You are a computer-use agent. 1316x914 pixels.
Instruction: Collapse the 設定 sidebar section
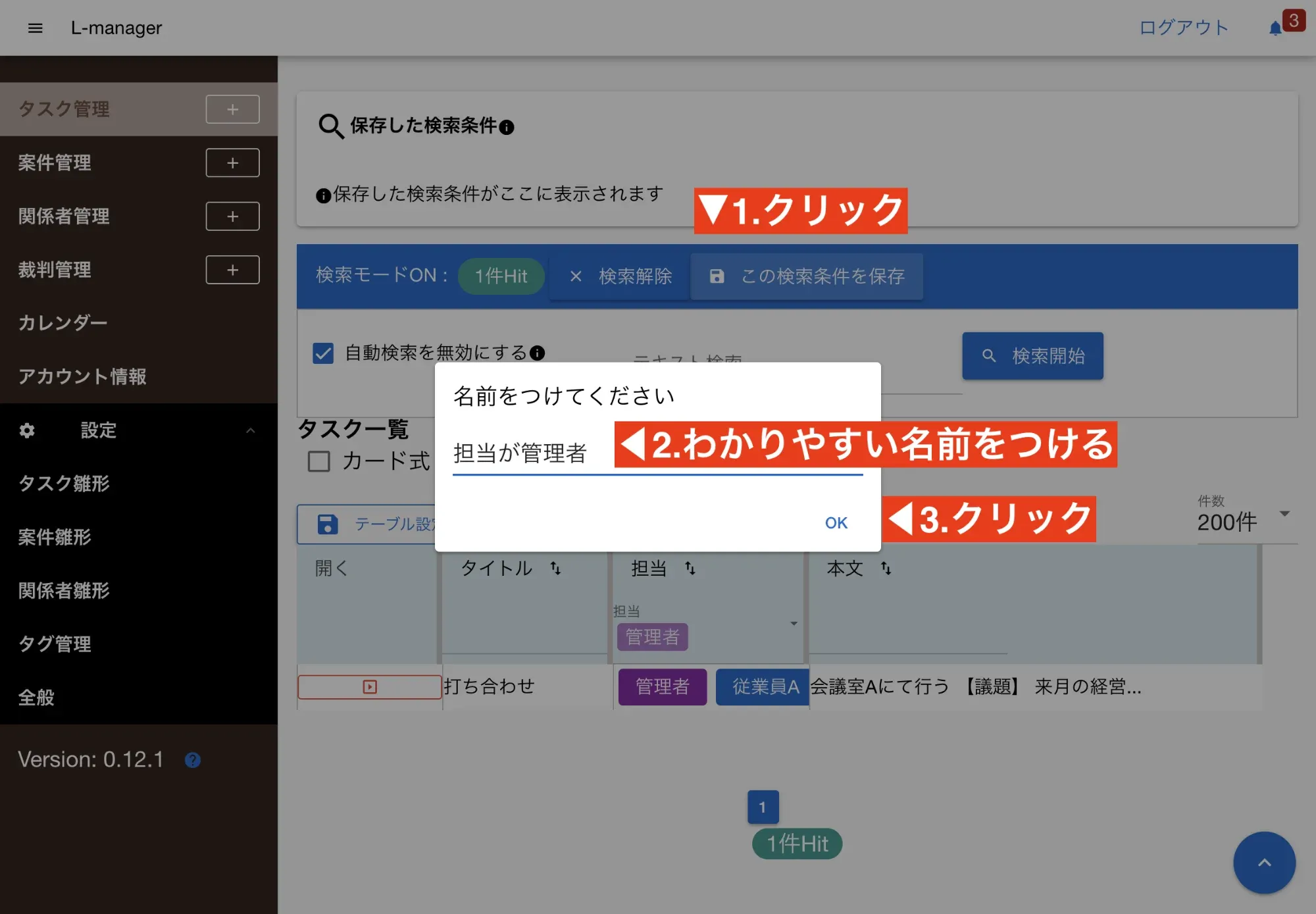click(250, 430)
